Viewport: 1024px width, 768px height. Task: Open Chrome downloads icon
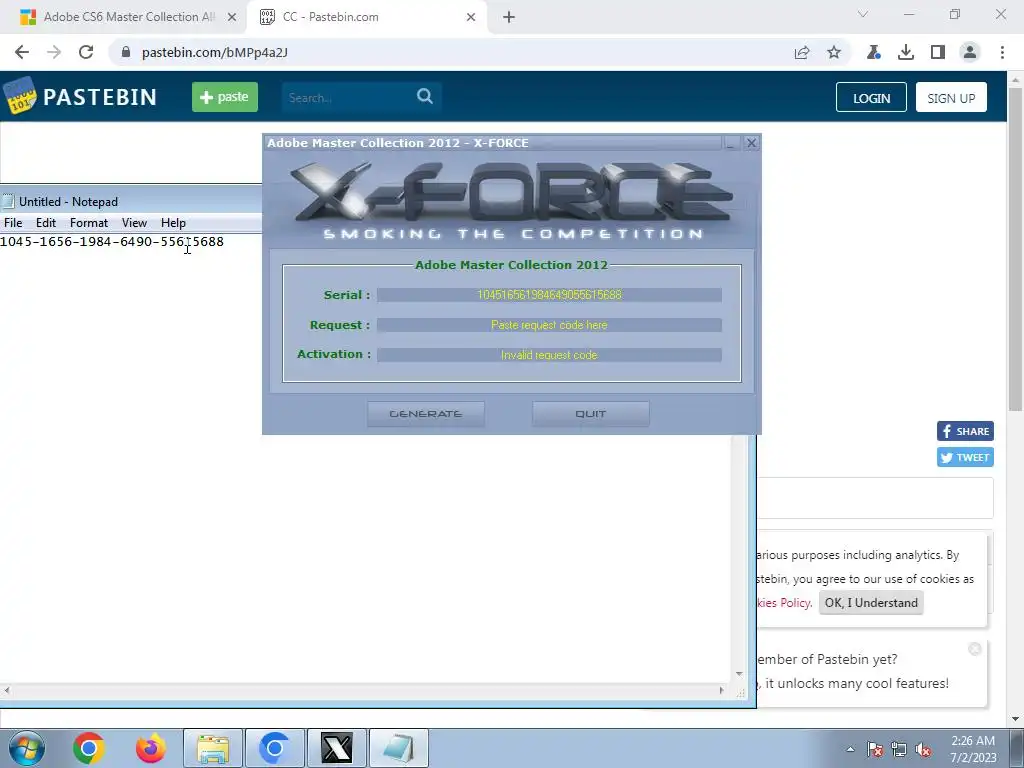(906, 52)
